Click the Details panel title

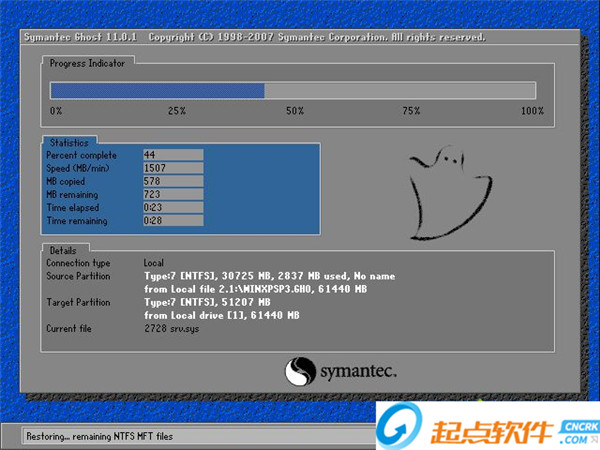[63, 251]
